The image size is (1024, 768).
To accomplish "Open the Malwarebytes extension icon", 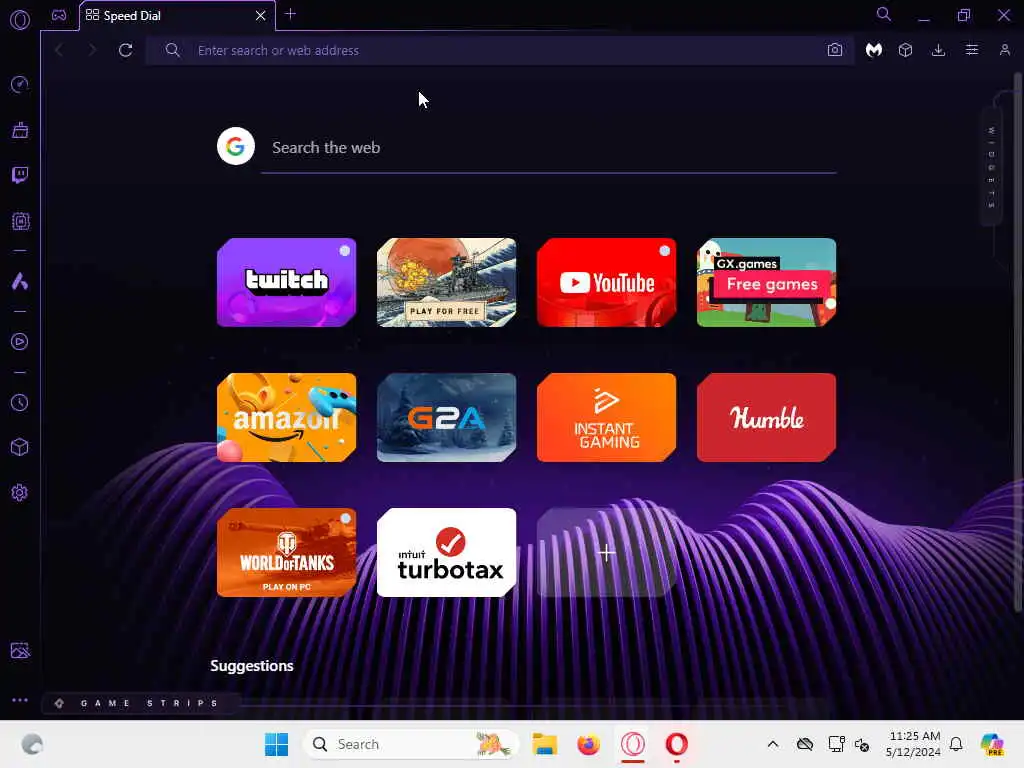I will 874,50.
